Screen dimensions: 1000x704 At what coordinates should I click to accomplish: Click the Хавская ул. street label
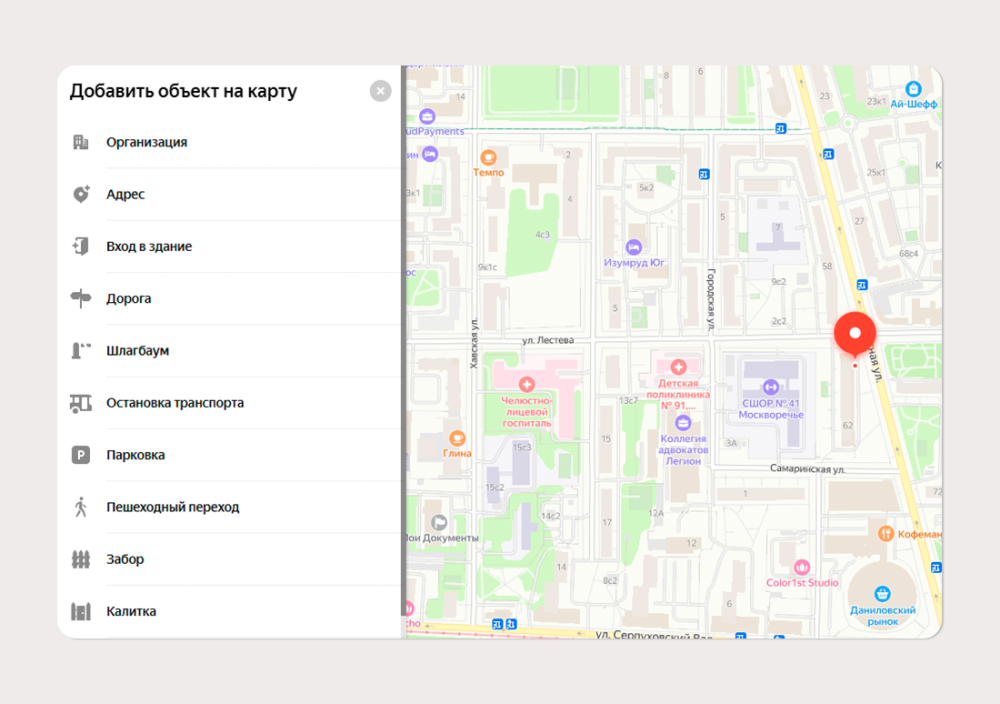click(473, 344)
